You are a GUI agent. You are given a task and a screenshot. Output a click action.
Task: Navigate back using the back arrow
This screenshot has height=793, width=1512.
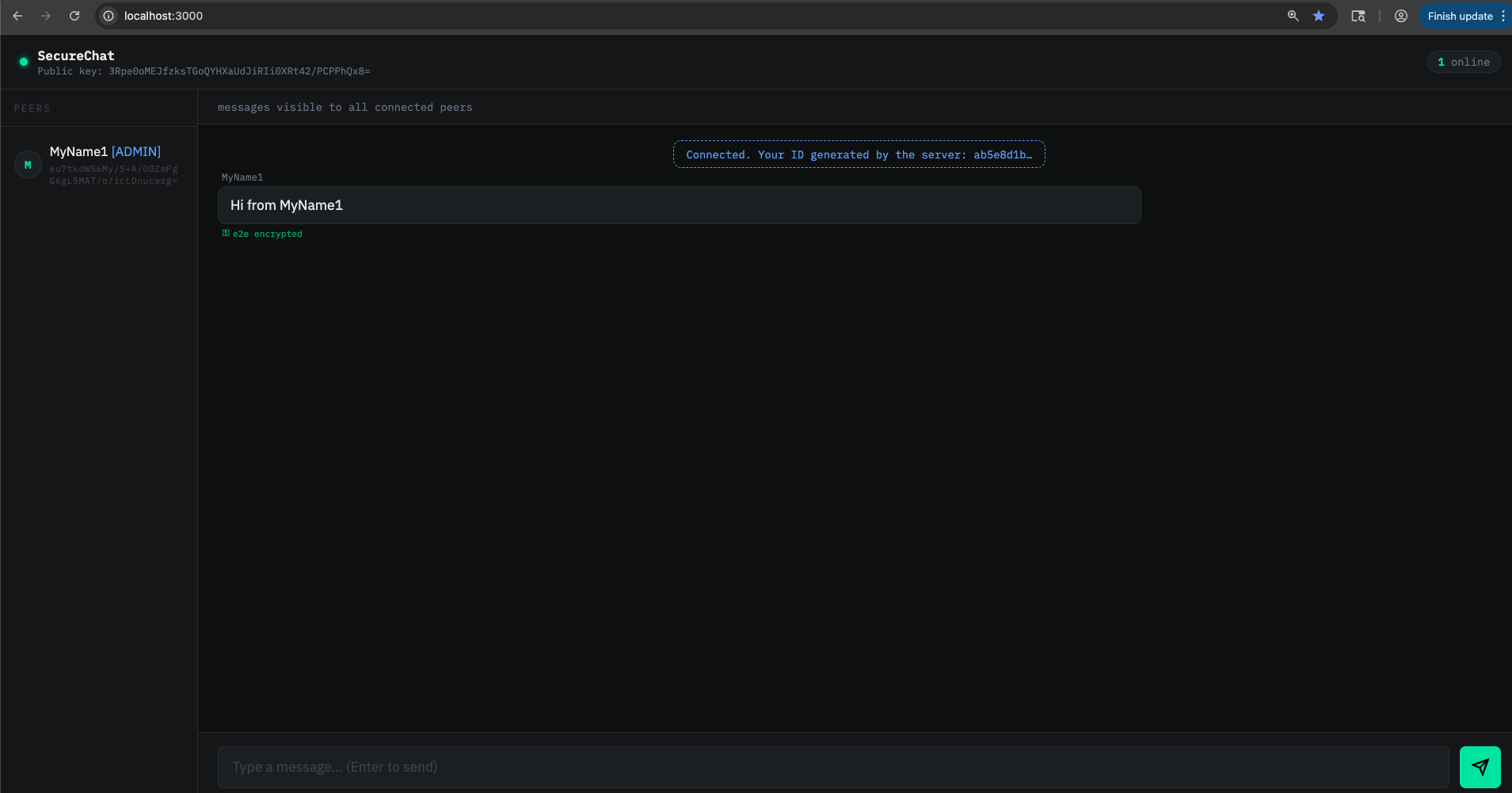coord(17,15)
